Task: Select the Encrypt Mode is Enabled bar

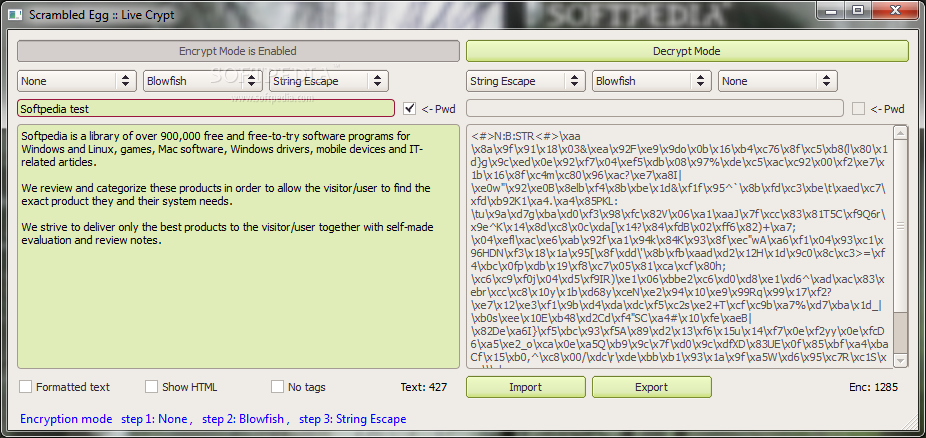Action: [238, 51]
